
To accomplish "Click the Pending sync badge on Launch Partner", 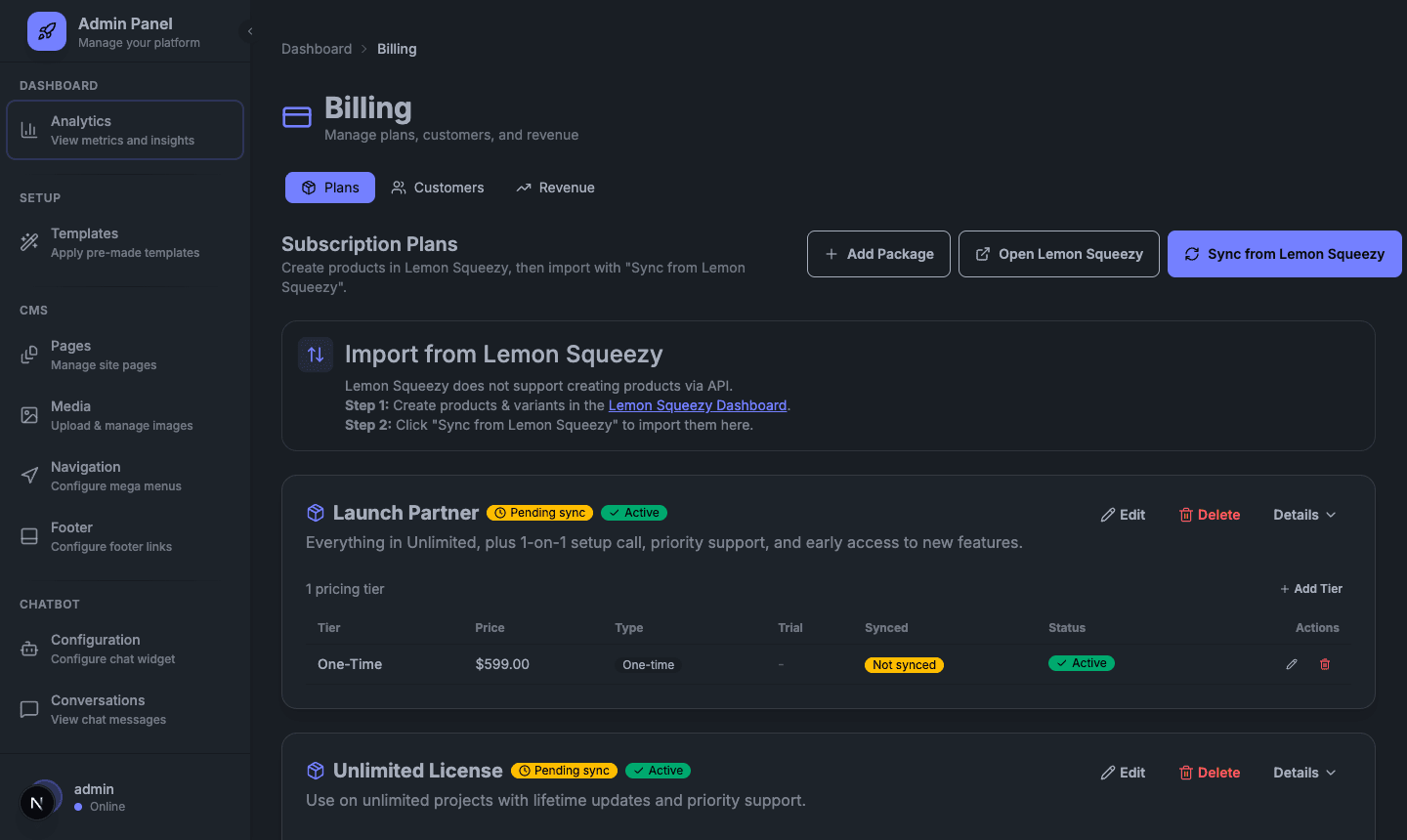I will [539, 512].
